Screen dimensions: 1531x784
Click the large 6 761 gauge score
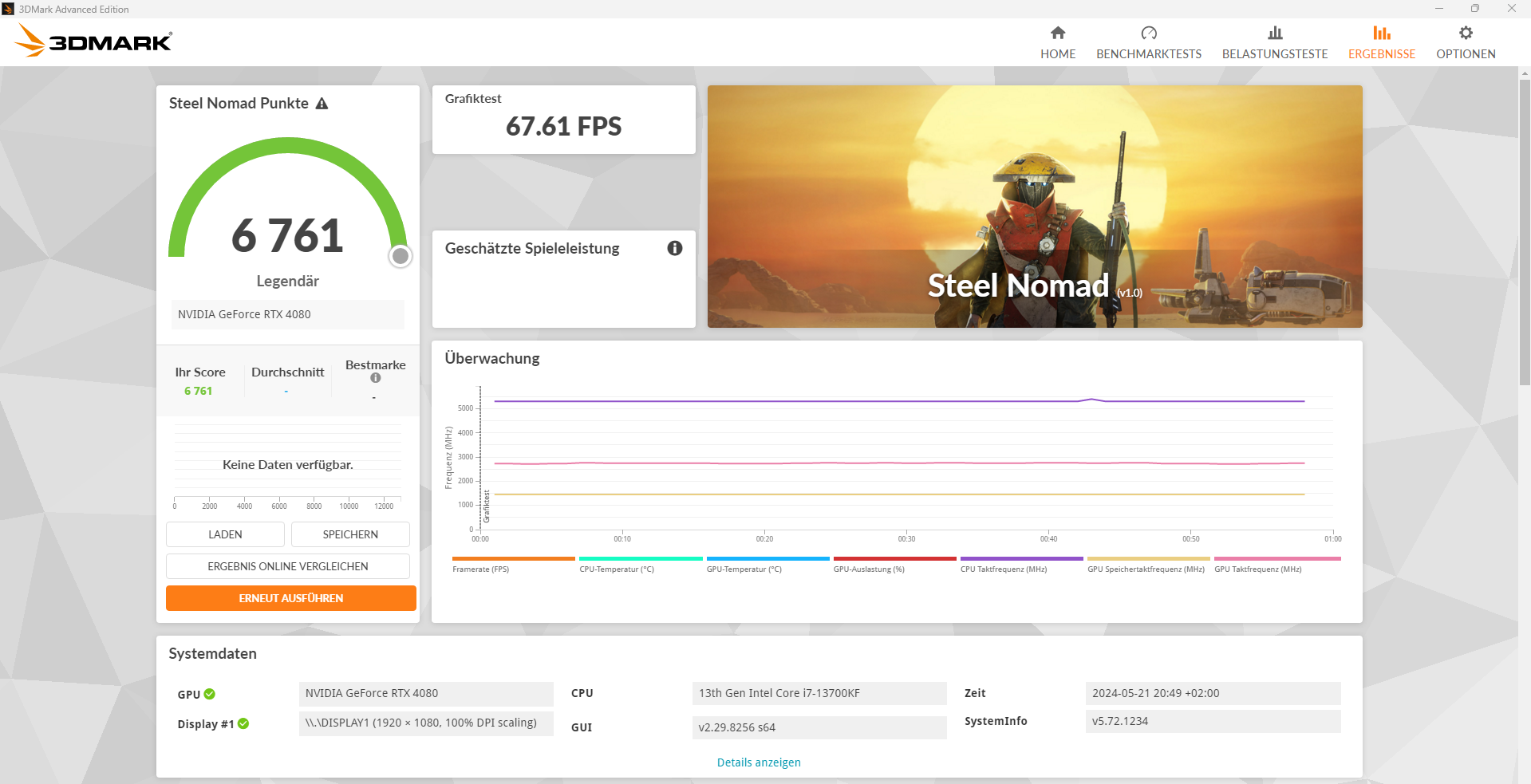click(287, 236)
